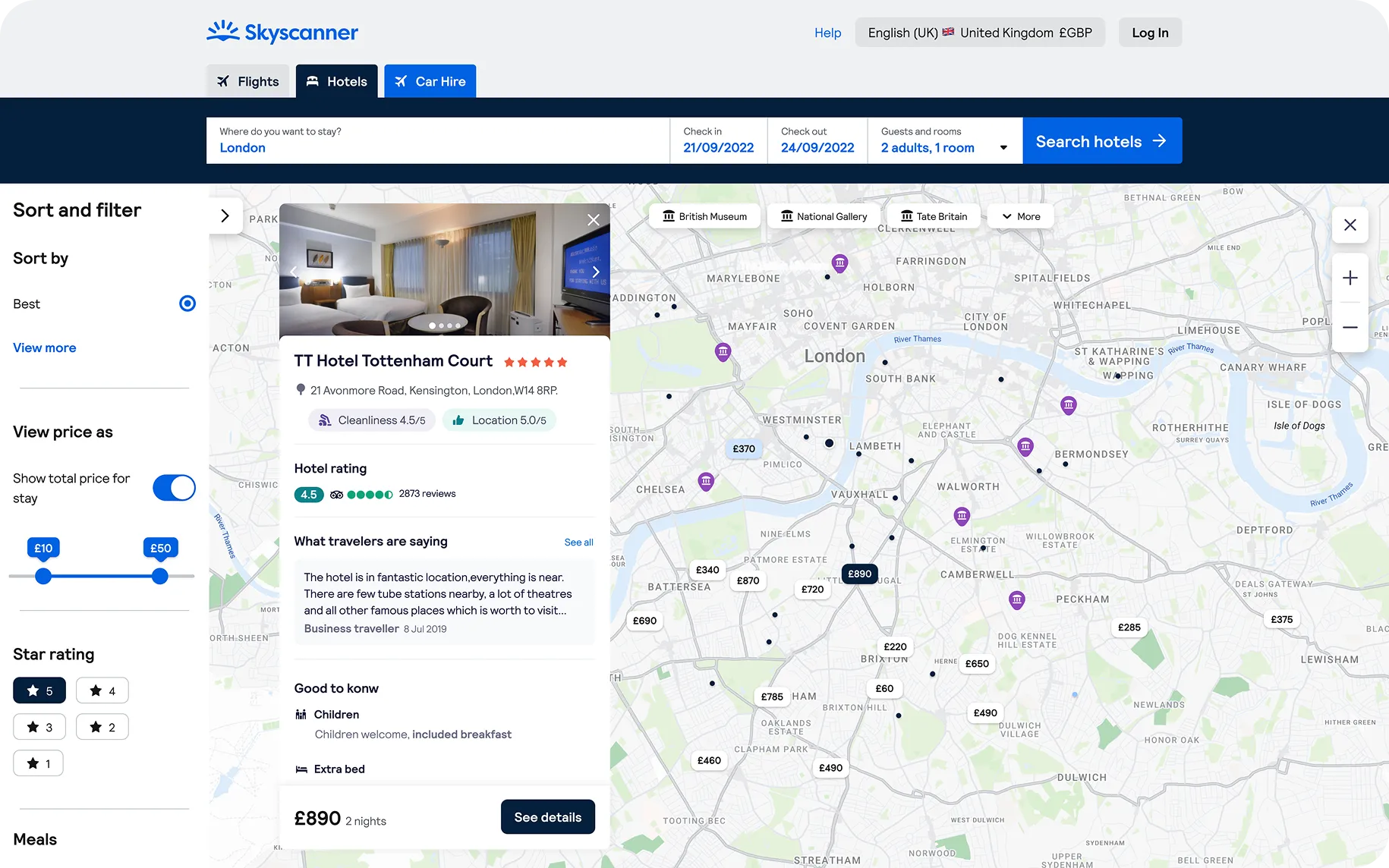
Task: Edit the destination field showing London
Action: 438,140
